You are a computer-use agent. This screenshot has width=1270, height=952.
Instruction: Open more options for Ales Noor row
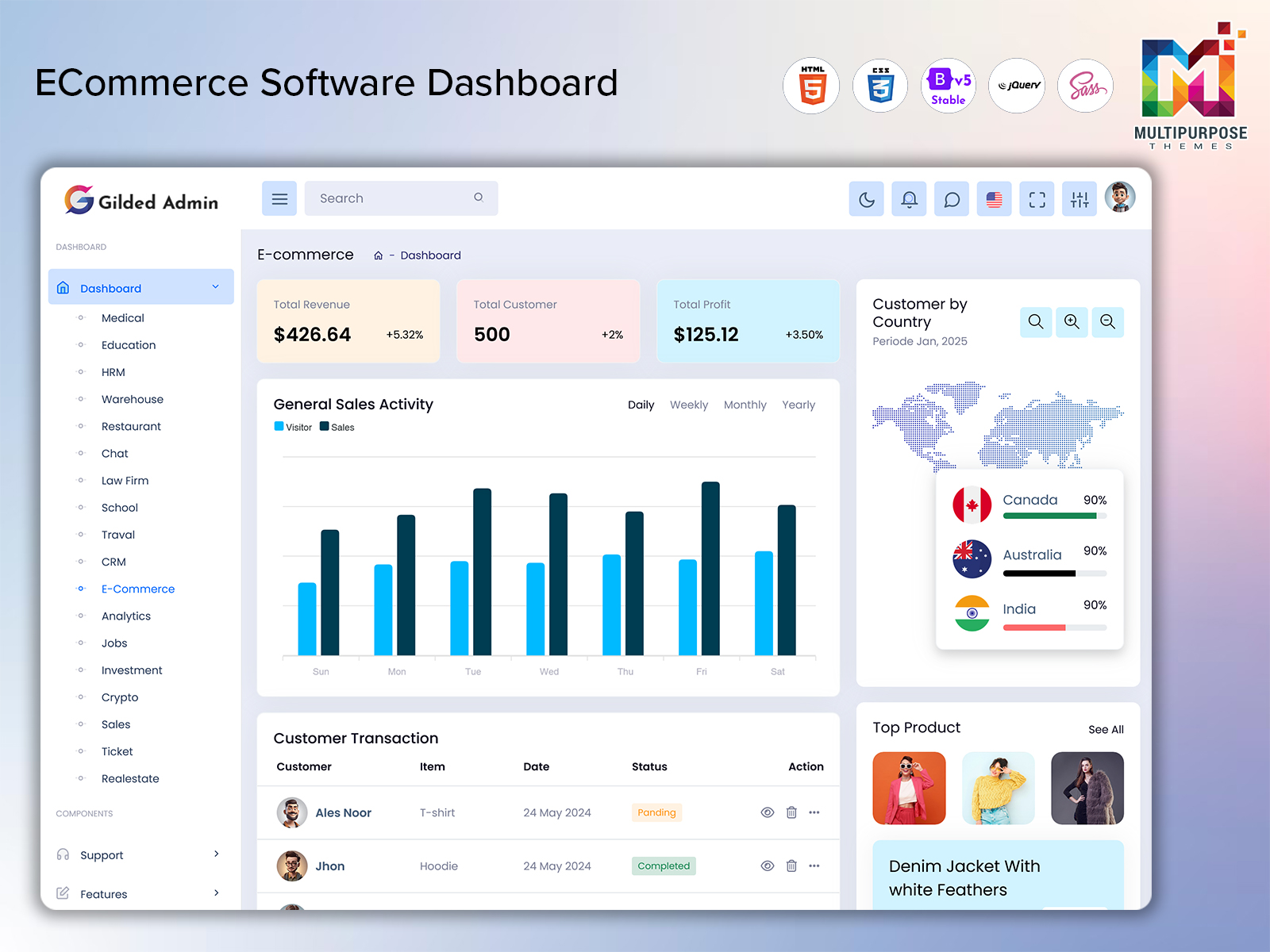click(x=814, y=812)
